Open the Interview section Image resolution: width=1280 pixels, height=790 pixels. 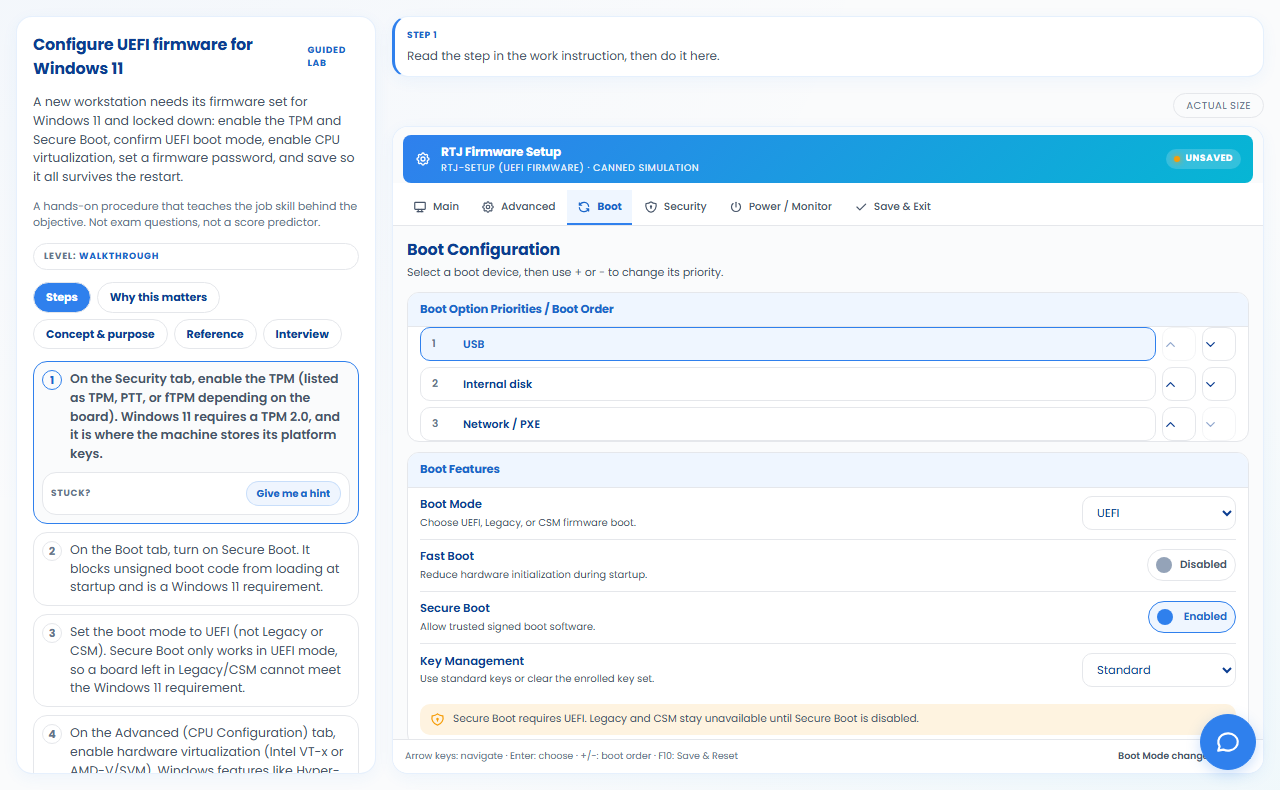[302, 334]
